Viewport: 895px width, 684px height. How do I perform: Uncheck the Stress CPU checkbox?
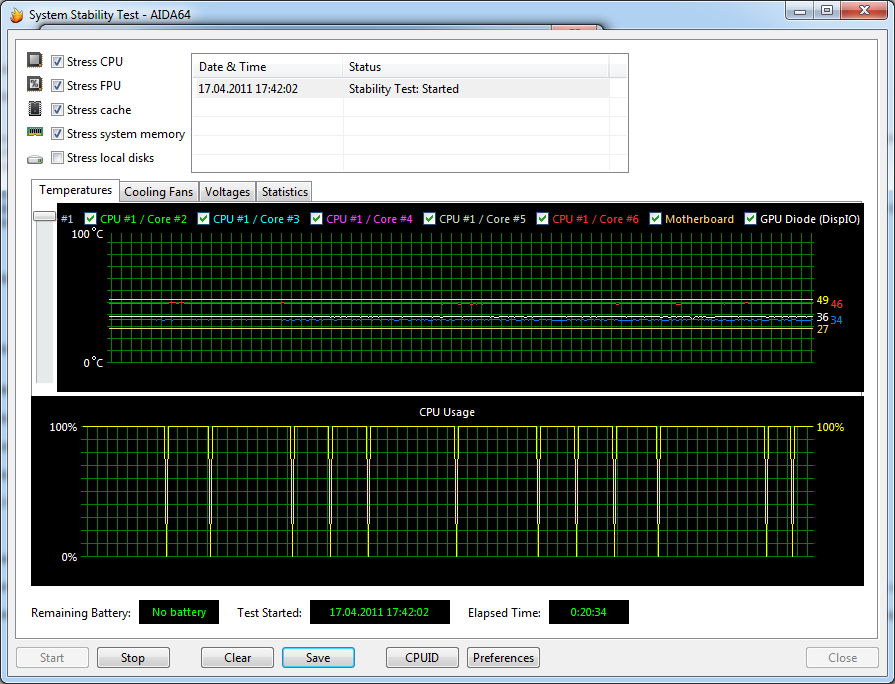tap(57, 62)
